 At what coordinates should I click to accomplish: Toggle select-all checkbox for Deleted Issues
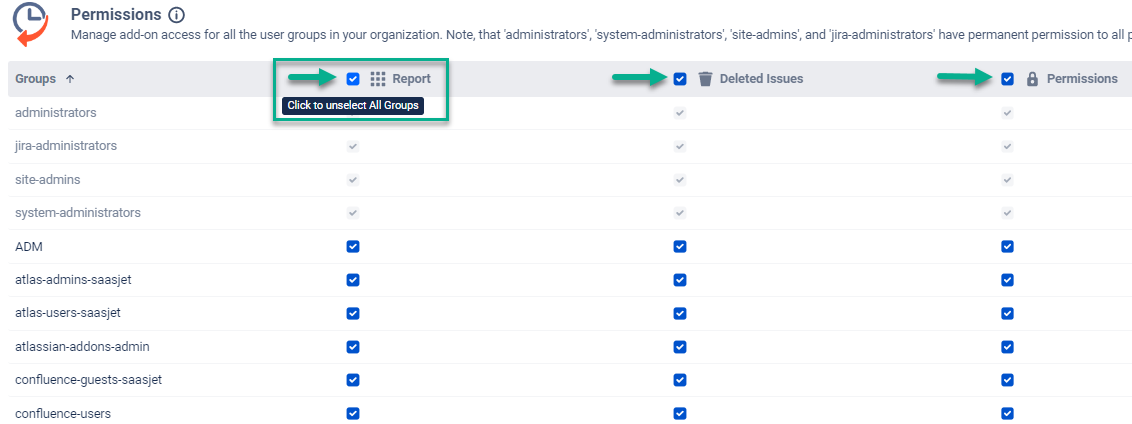[680, 79]
